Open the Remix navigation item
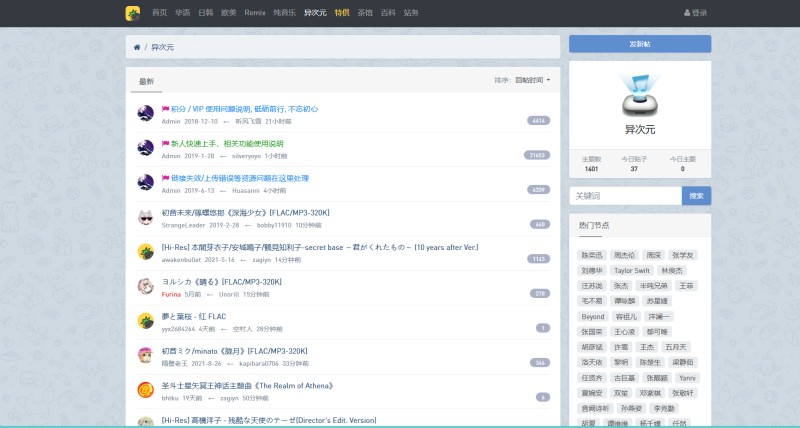Viewport: 800px width, 428px height. [255, 13]
